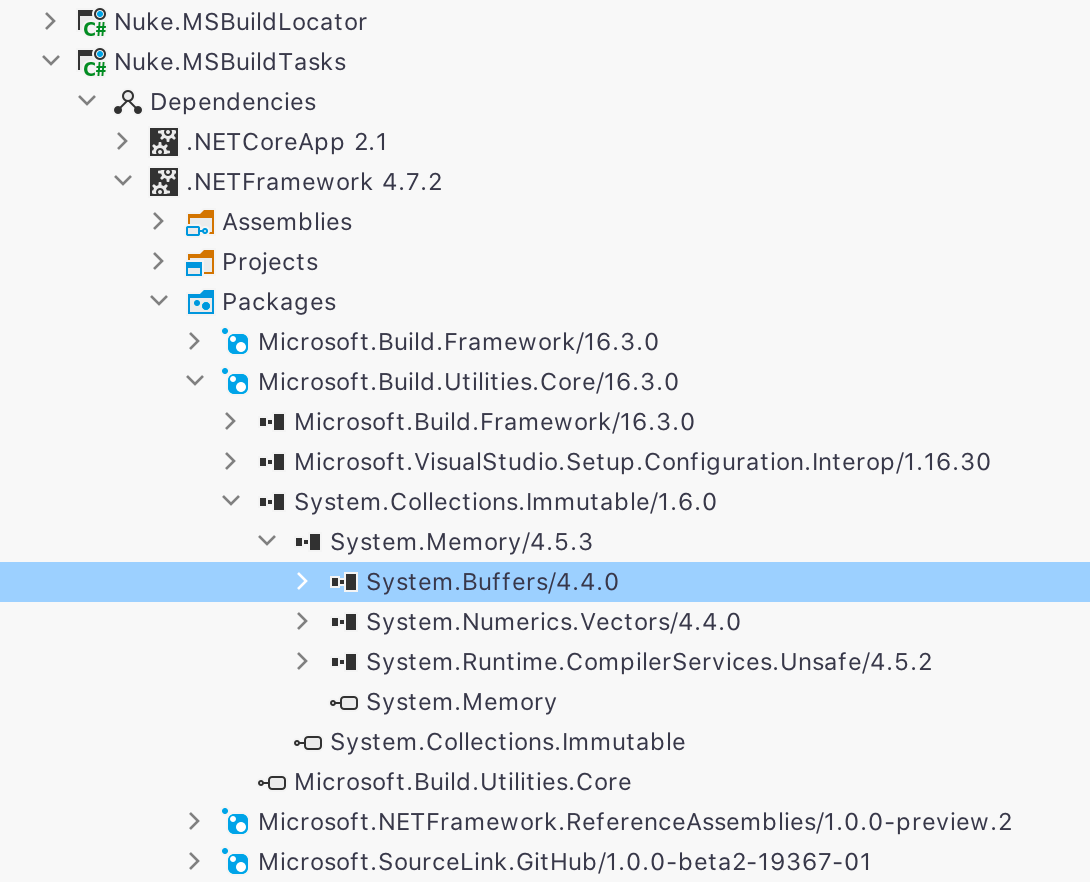This screenshot has height=882, width=1090.
Task: Select System.Collections.Immutable/1.6.0 text
Action: [x=505, y=502]
